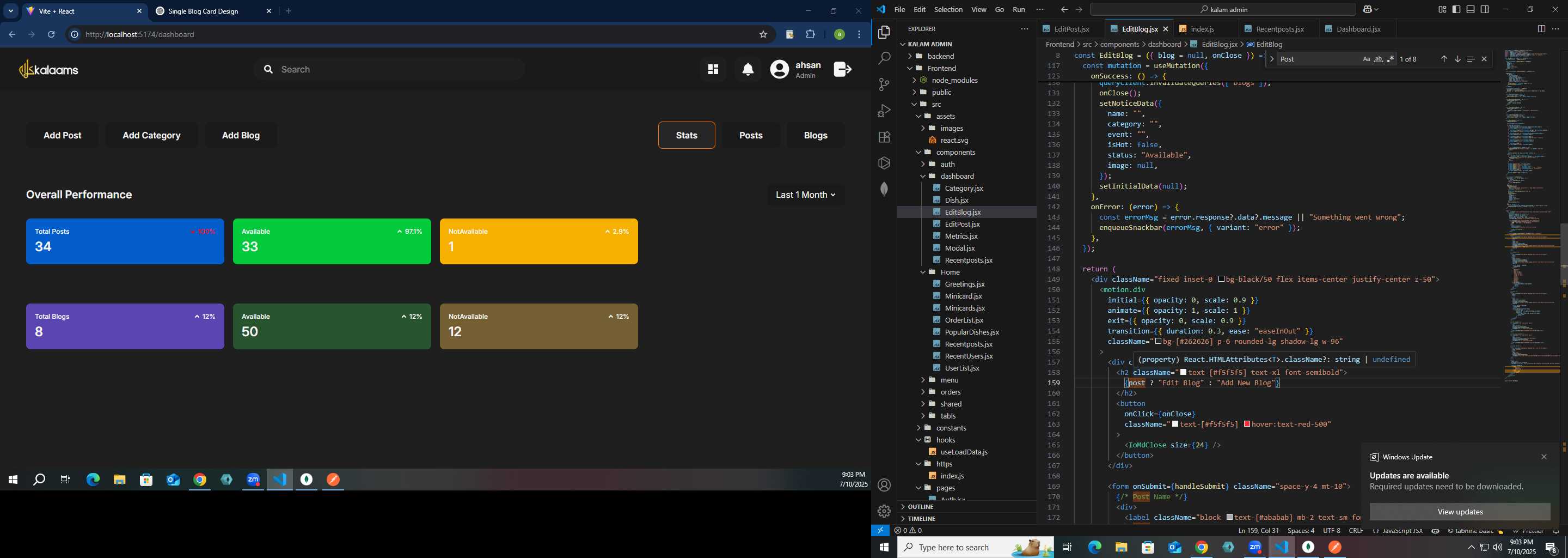The height and width of the screenshot is (558, 1568).
Task: Open VS Code Accounts icon
Action: coord(884,486)
